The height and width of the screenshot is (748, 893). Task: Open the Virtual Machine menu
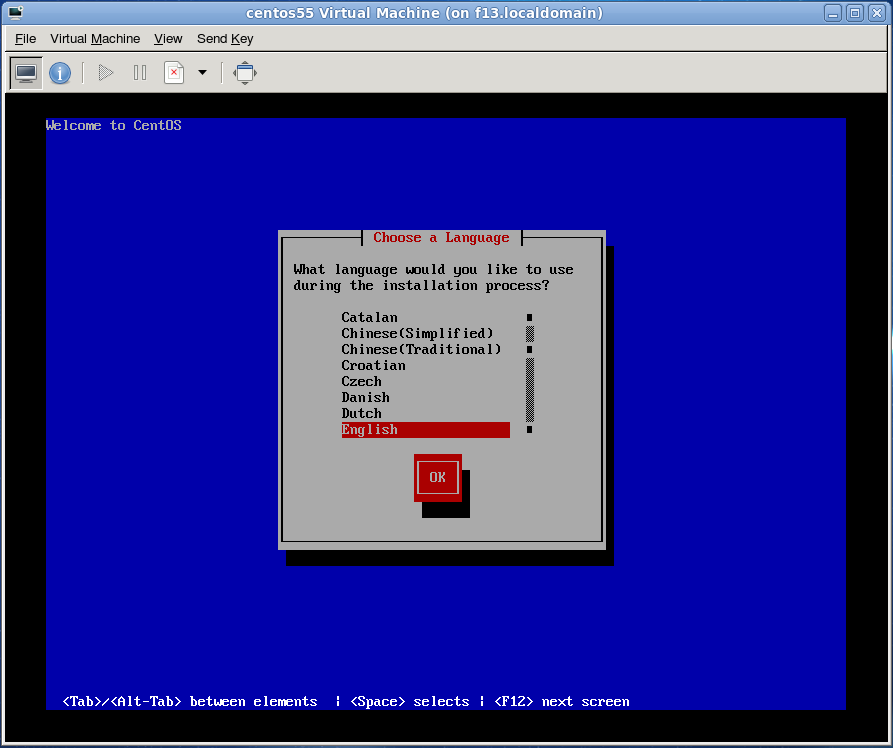[95, 39]
